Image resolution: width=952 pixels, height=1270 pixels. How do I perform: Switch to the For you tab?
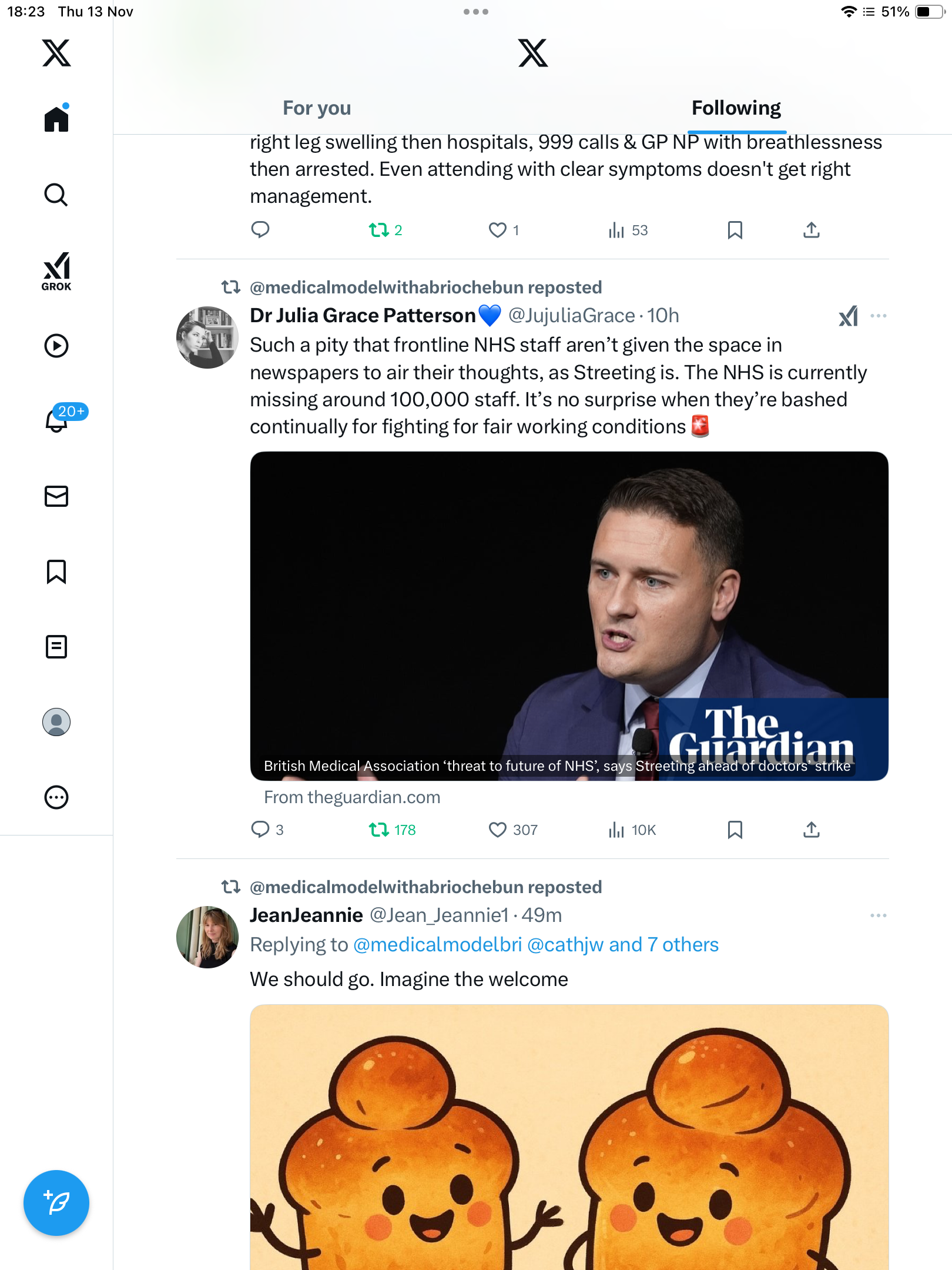tap(317, 108)
